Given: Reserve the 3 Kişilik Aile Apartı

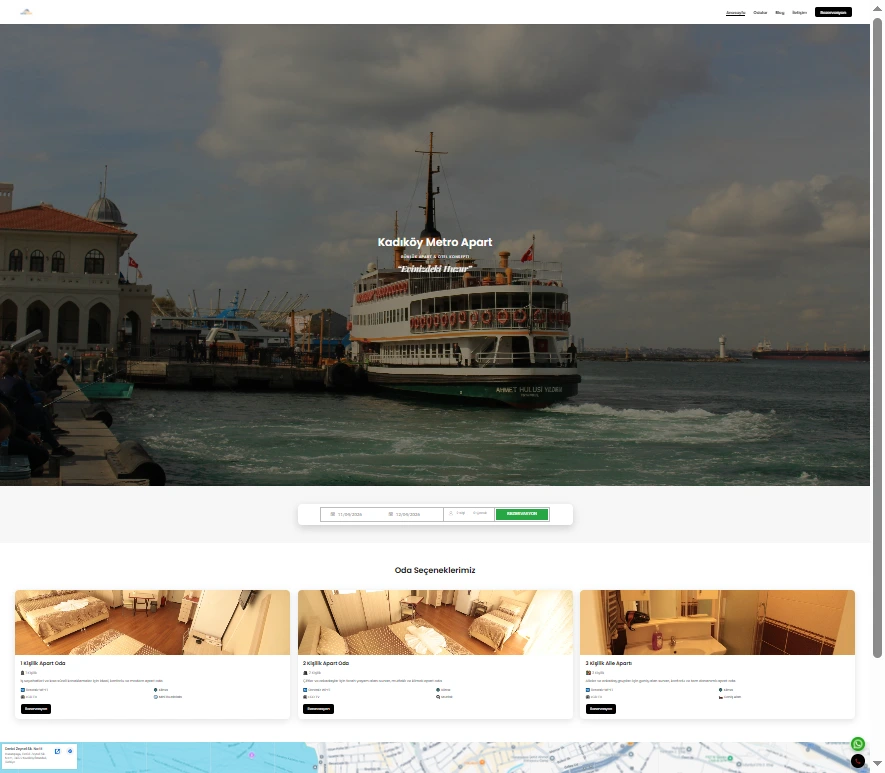Looking at the screenshot, I should (x=601, y=709).
